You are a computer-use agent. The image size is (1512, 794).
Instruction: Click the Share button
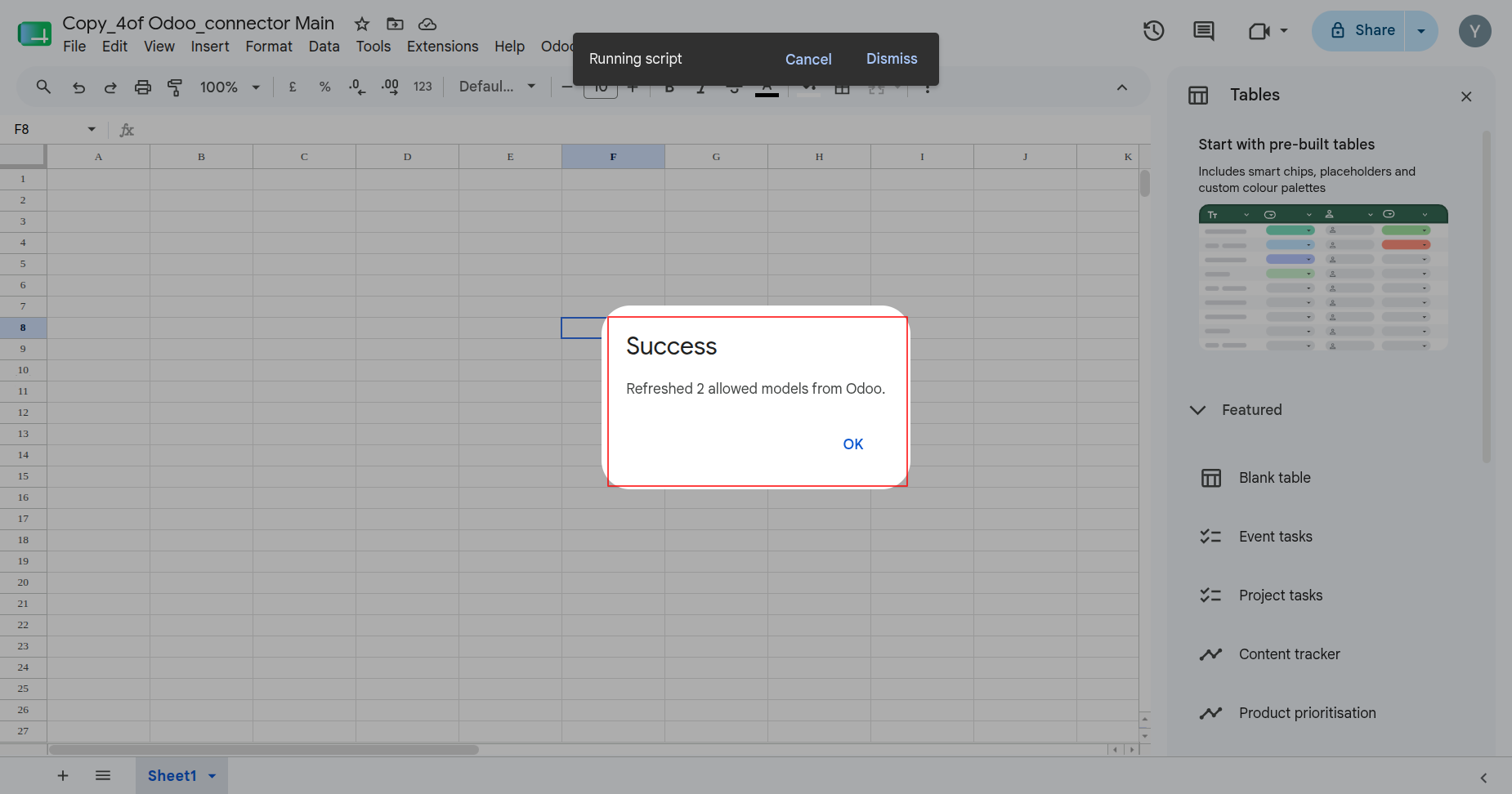pyautogui.click(x=1358, y=31)
